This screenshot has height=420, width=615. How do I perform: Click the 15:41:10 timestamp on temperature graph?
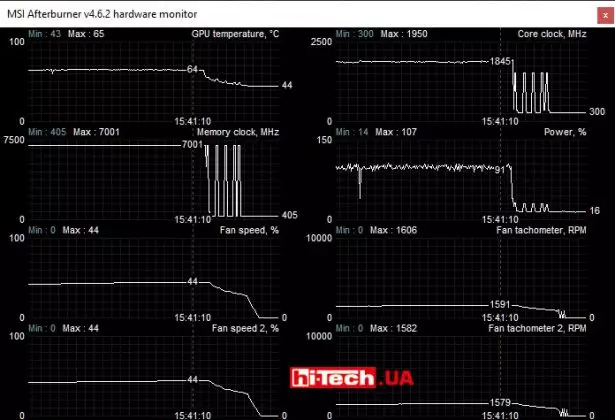(193, 122)
